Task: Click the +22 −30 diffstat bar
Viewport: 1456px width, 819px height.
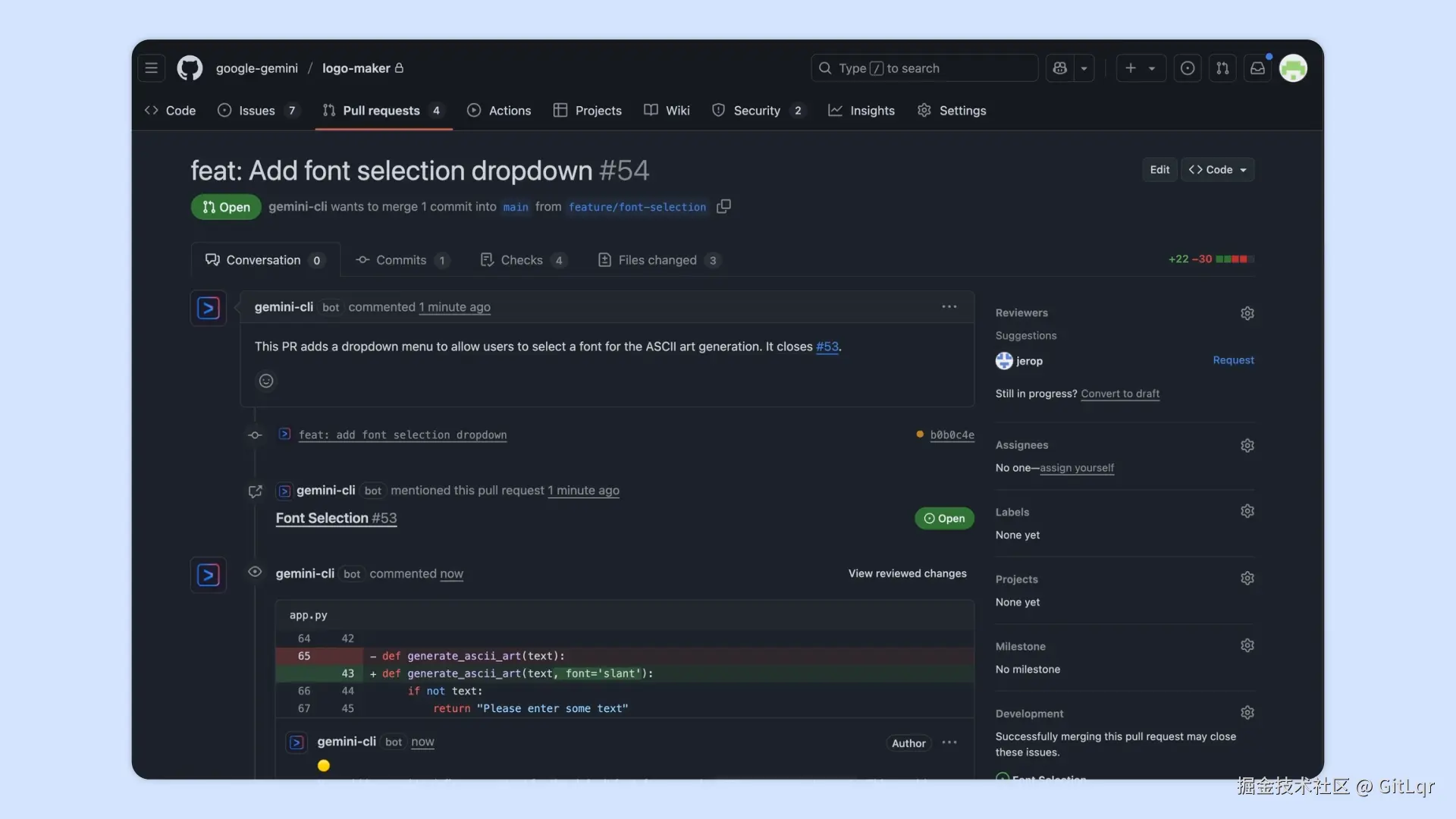Action: click(x=1211, y=259)
